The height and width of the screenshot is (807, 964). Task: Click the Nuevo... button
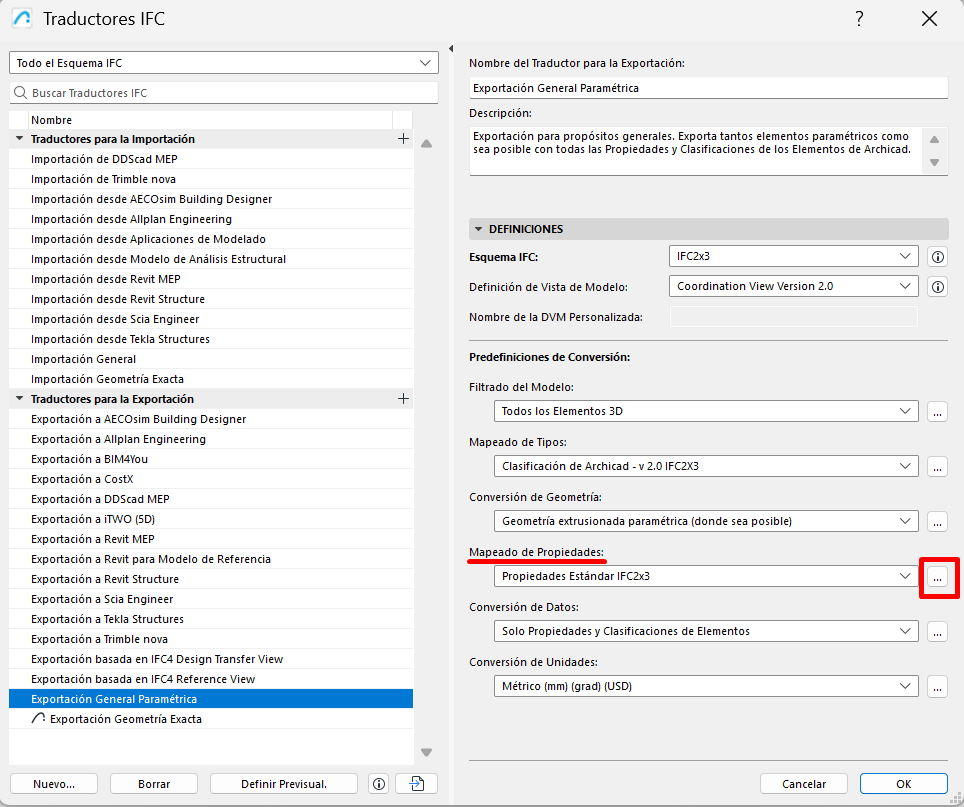[54, 784]
